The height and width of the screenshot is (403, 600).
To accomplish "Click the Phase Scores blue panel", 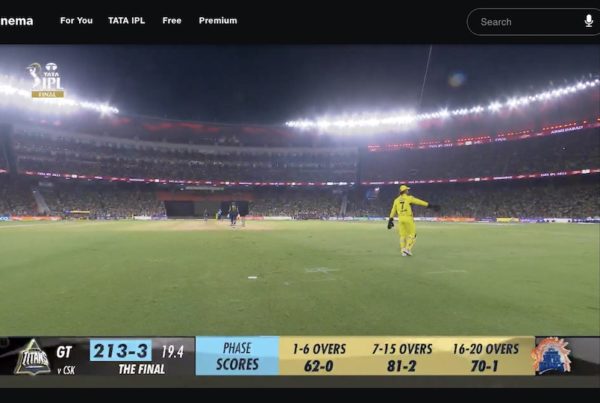I will (237, 356).
